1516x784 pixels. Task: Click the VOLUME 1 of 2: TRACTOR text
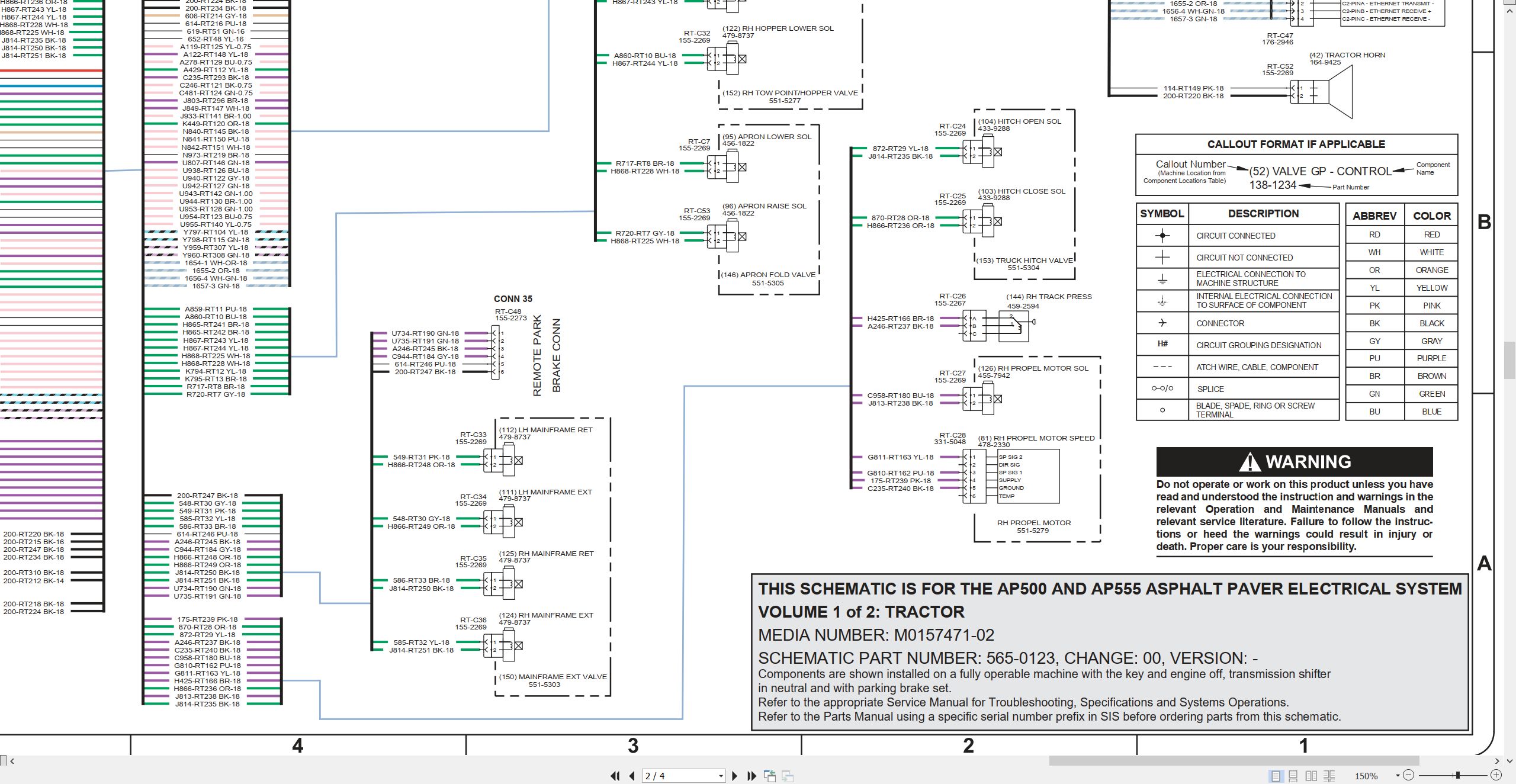pyautogui.click(x=861, y=612)
